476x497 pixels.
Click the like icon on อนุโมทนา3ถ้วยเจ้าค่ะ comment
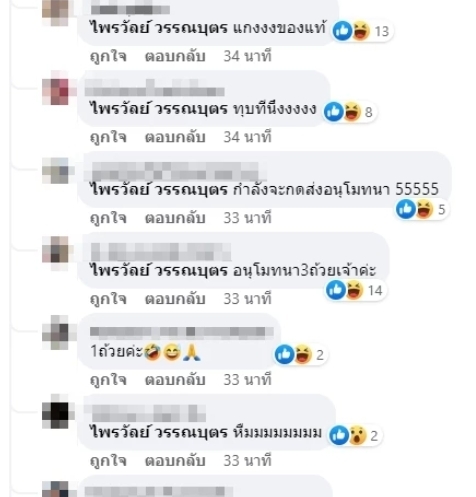point(336,290)
